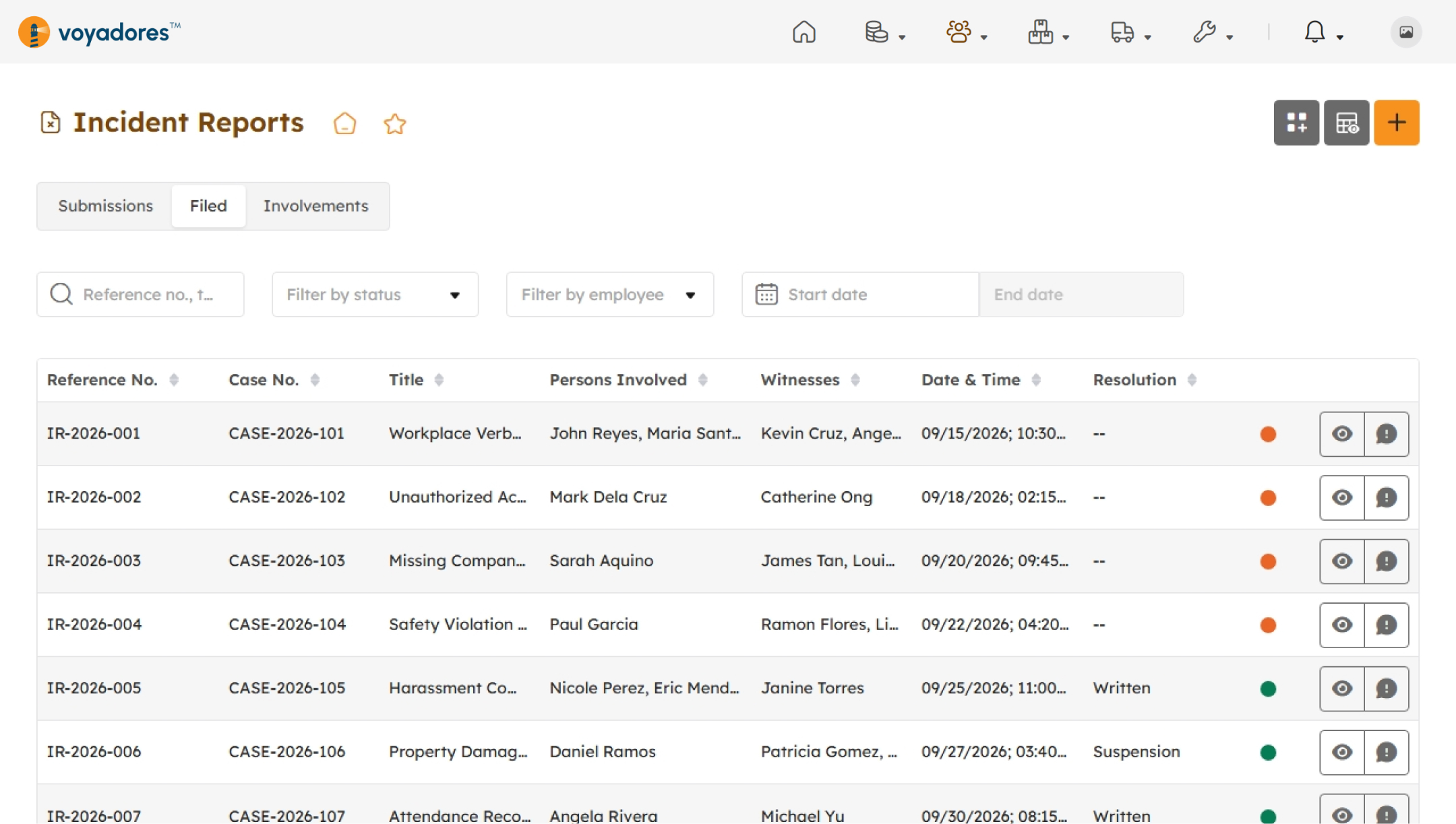View report IR-2026-003 with eye icon
Viewport: 1456px width, 824px height.
click(x=1342, y=561)
